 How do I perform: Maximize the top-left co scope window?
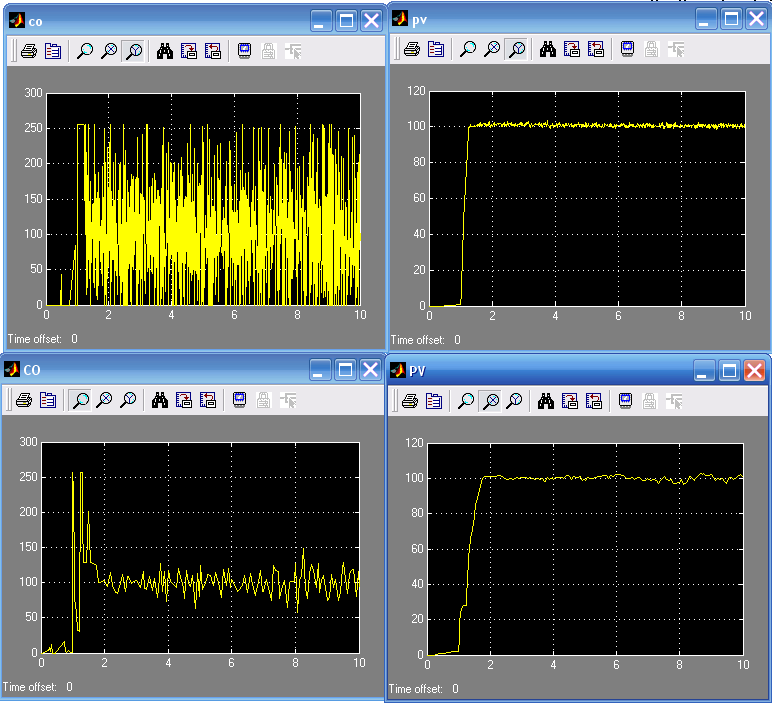pos(346,20)
